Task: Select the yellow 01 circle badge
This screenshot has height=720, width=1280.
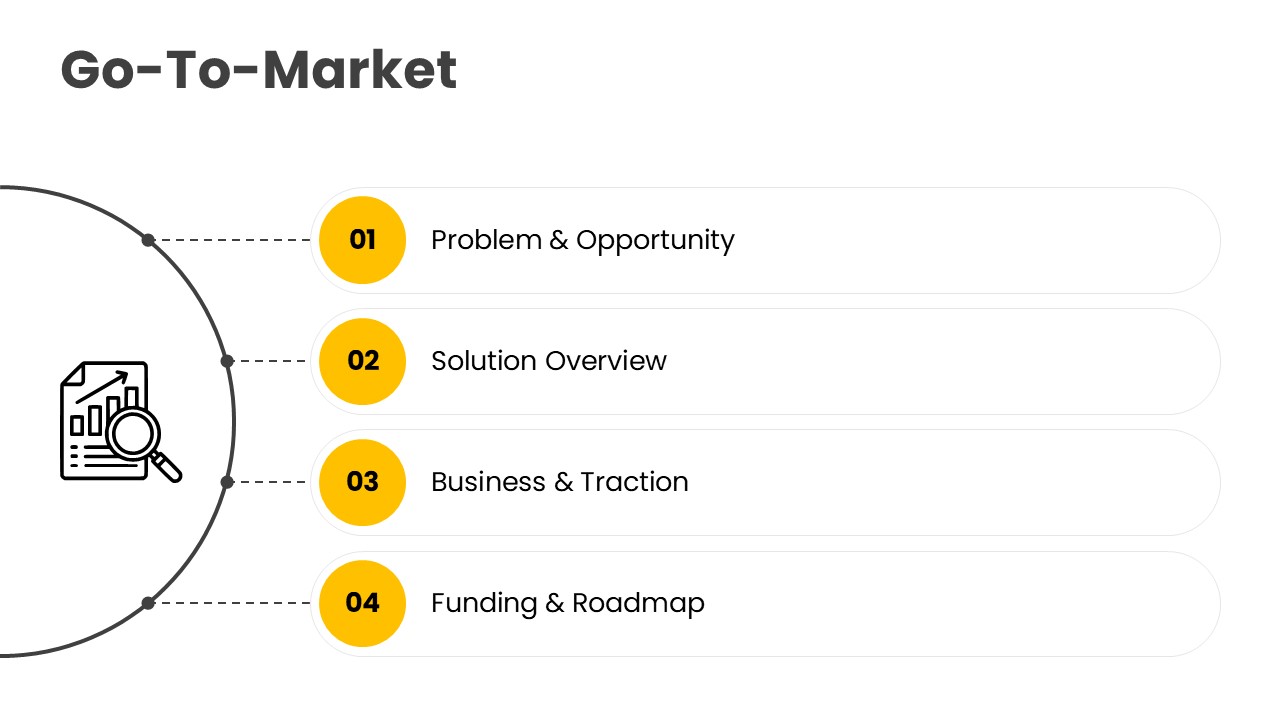Action: pyautogui.click(x=362, y=240)
